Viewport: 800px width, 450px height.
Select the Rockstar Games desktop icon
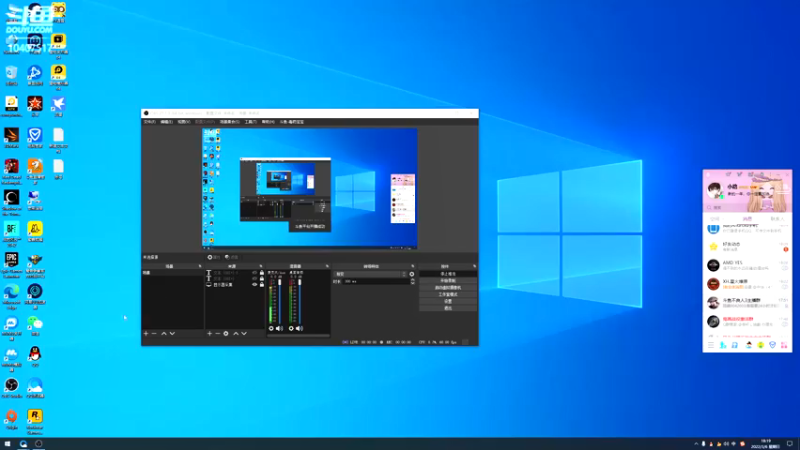(35, 421)
